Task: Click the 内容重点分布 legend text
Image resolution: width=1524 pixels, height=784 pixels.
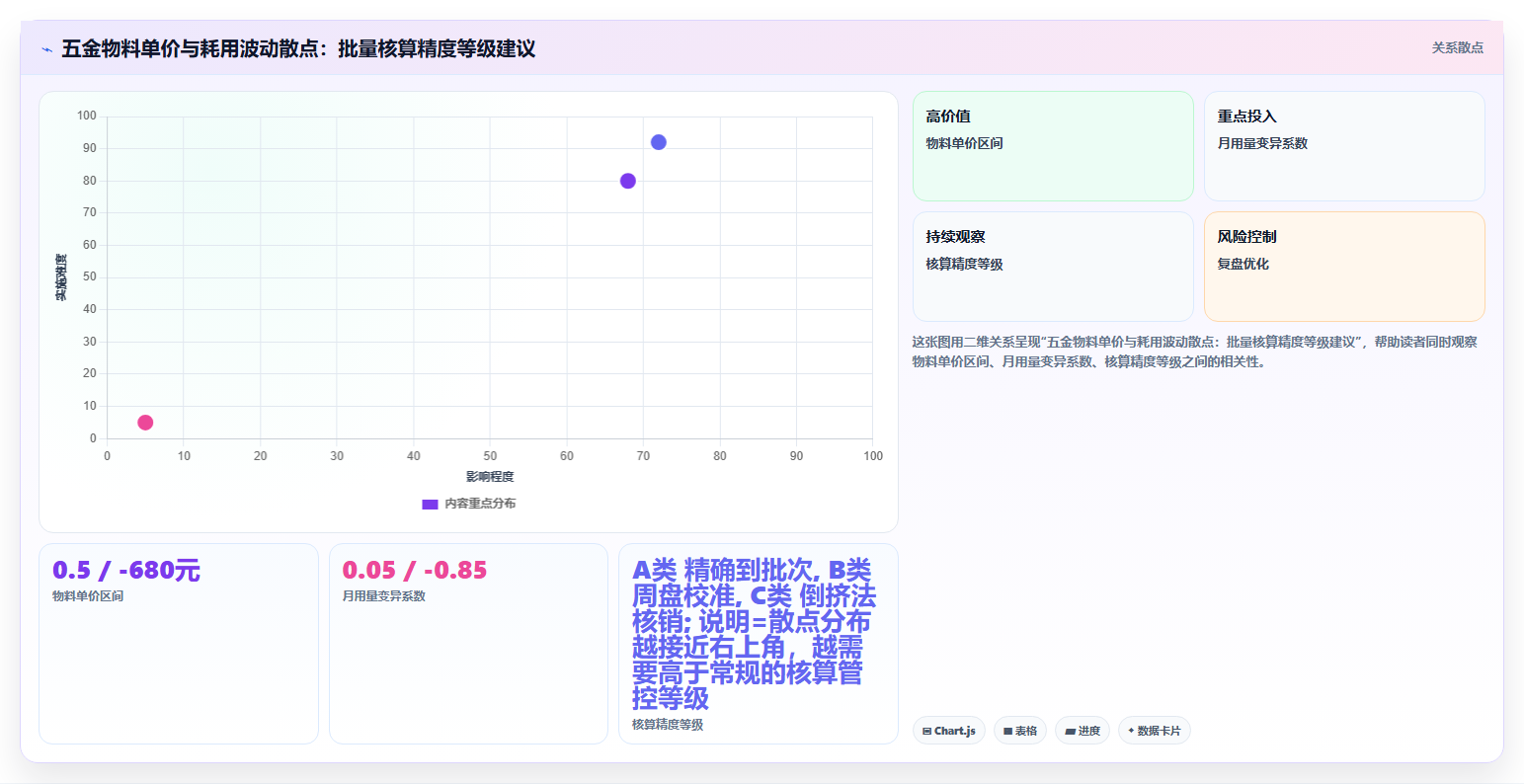Action: point(480,504)
